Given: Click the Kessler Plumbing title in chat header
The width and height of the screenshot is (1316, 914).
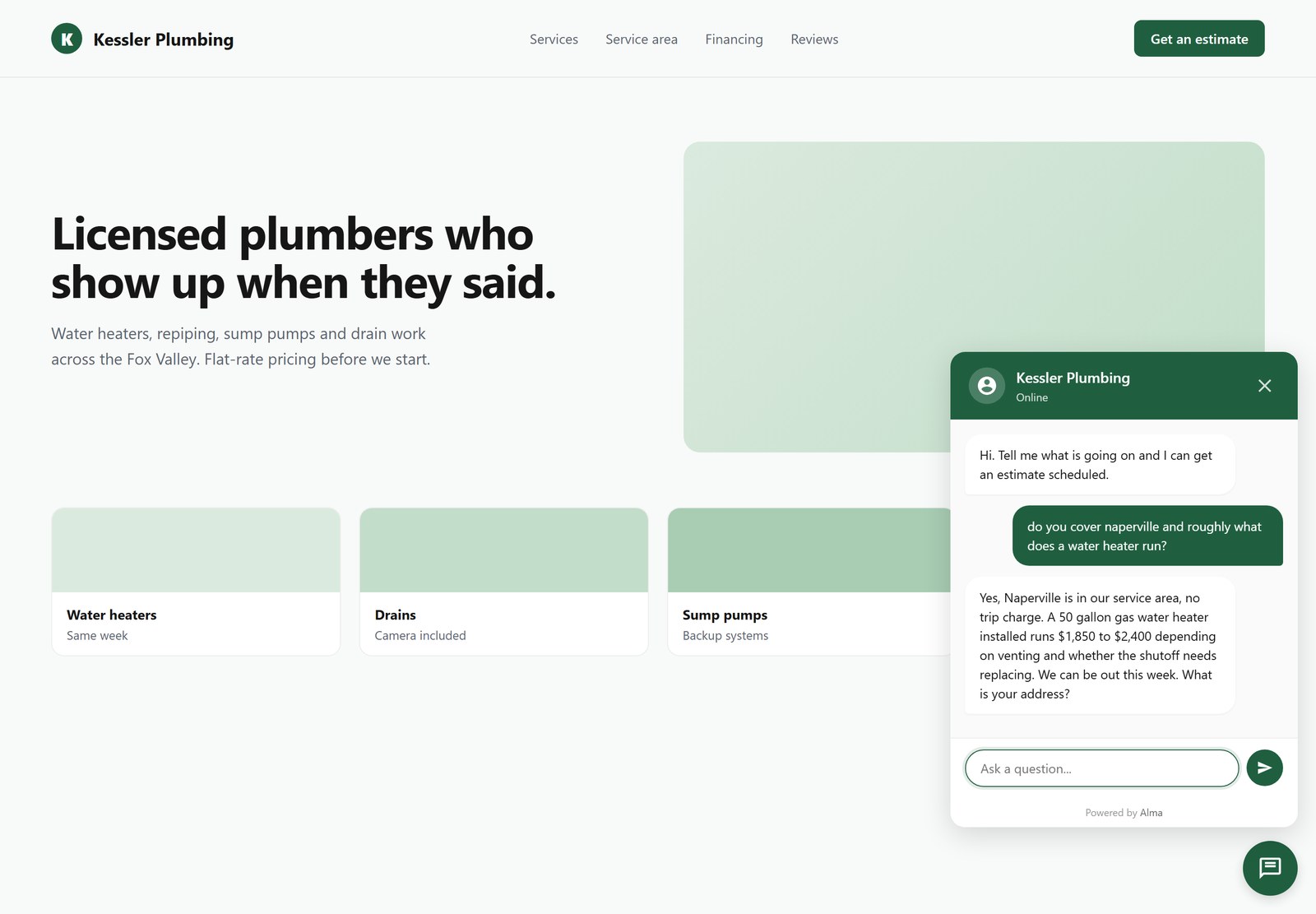Looking at the screenshot, I should tap(1073, 378).
